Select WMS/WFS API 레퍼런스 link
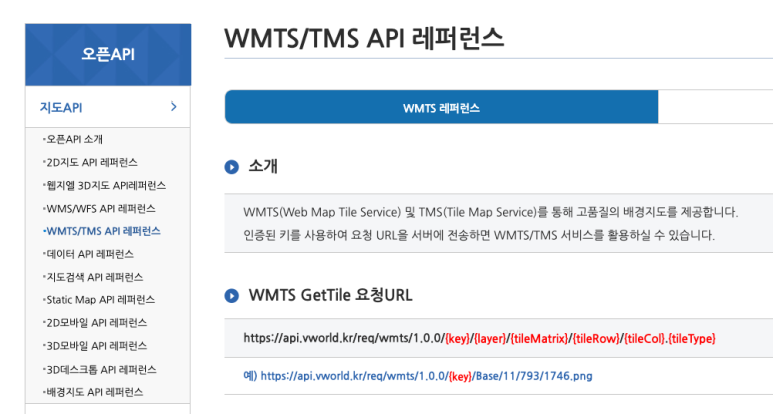Image resolution: width=773 pixels, height=414 pixels. pyautogui.click(x=100, y=208)
